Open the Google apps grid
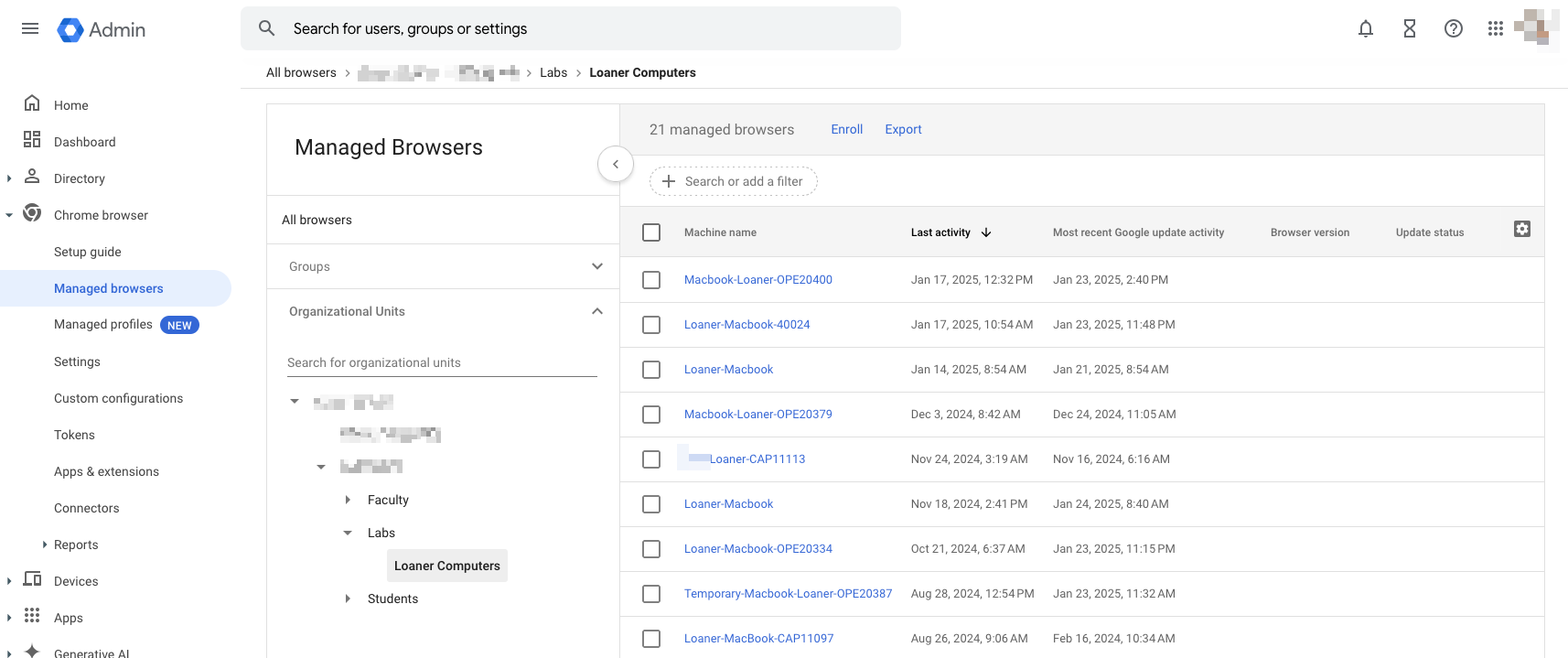 [x=1495, y=28]
